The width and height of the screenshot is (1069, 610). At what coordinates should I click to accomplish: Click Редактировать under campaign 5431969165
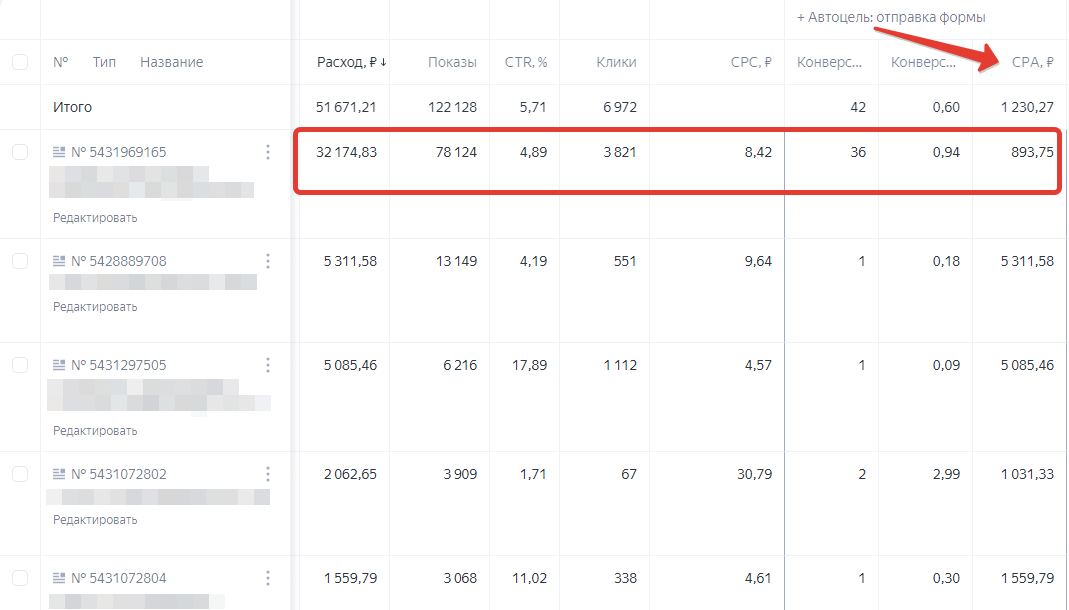pos(95,217)
